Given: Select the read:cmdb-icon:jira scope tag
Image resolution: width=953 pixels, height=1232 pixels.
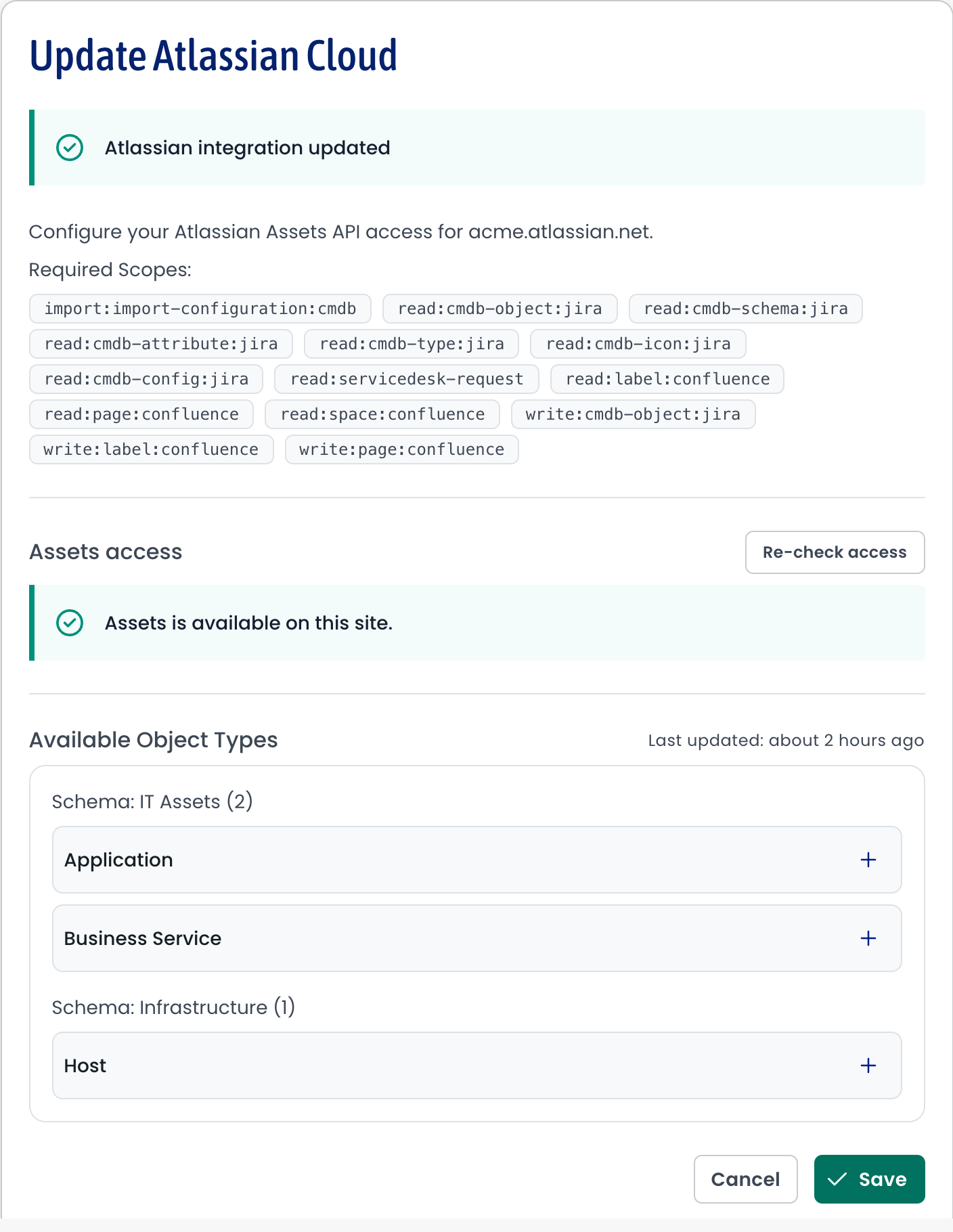Looking at the screenshot, I should coord(638,344).
